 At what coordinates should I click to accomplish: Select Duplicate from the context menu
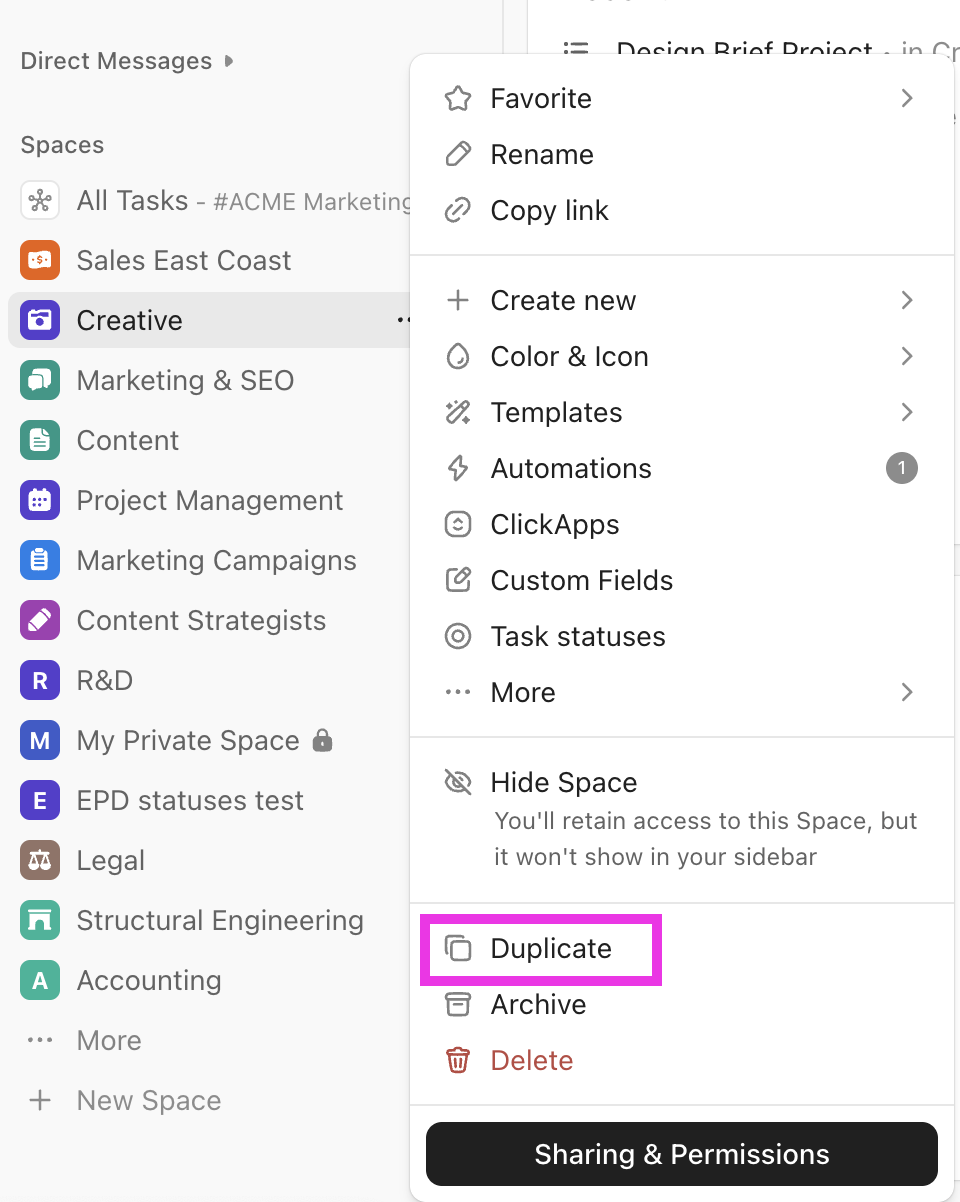(x=540, y=948)
